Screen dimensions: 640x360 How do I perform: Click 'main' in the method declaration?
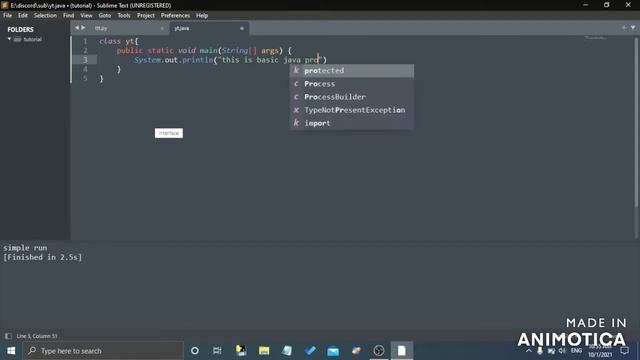tap(208, 51)
